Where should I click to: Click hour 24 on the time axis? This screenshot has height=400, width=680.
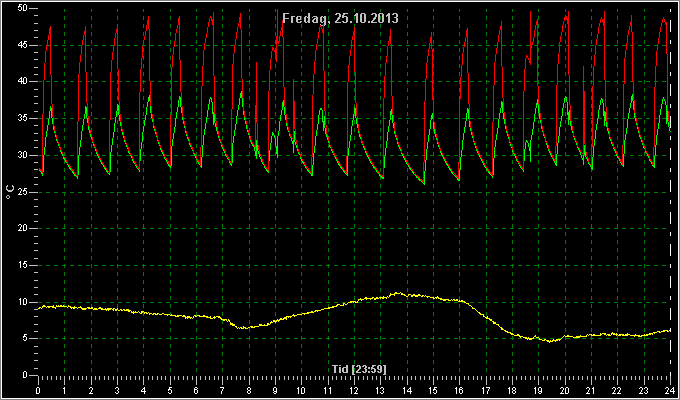[670, 391]
